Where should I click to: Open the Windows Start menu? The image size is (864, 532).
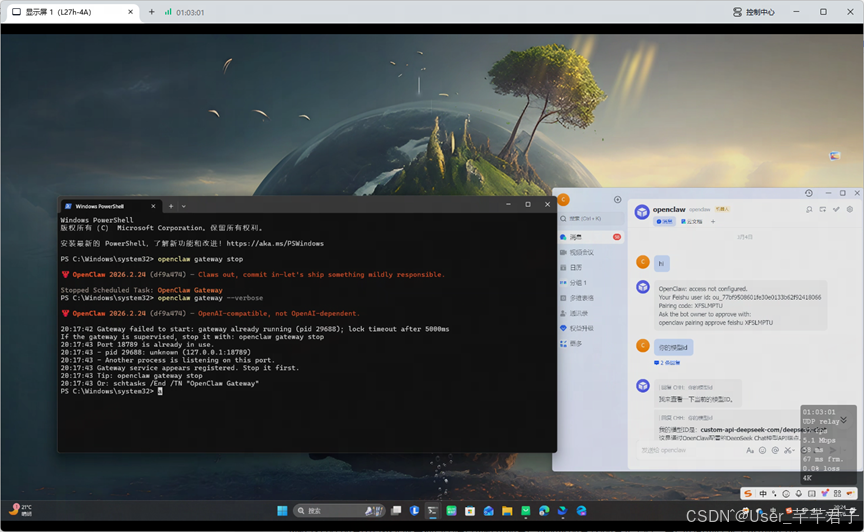[x=282, y=510]
